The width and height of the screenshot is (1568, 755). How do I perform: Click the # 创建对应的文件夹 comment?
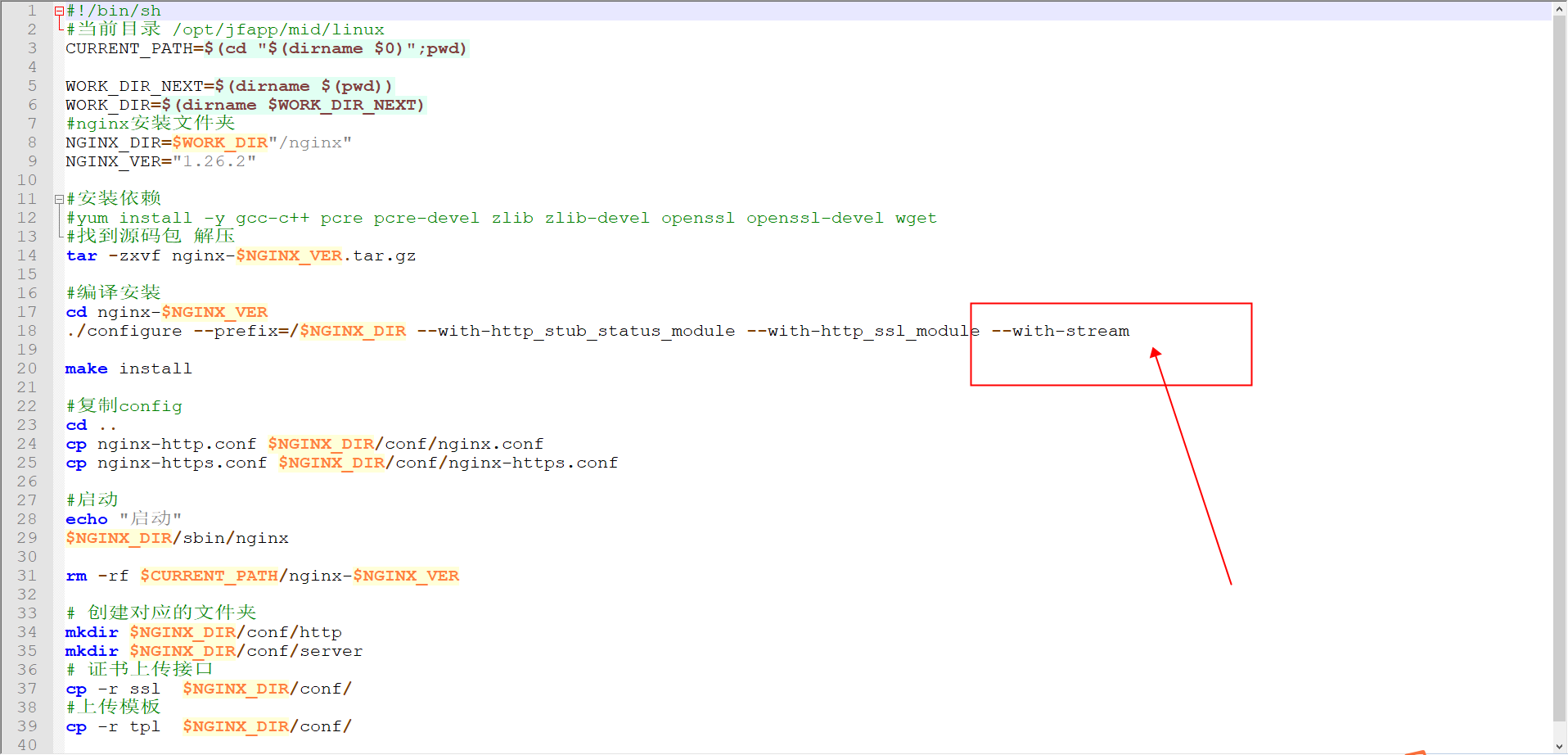point(161,613)
